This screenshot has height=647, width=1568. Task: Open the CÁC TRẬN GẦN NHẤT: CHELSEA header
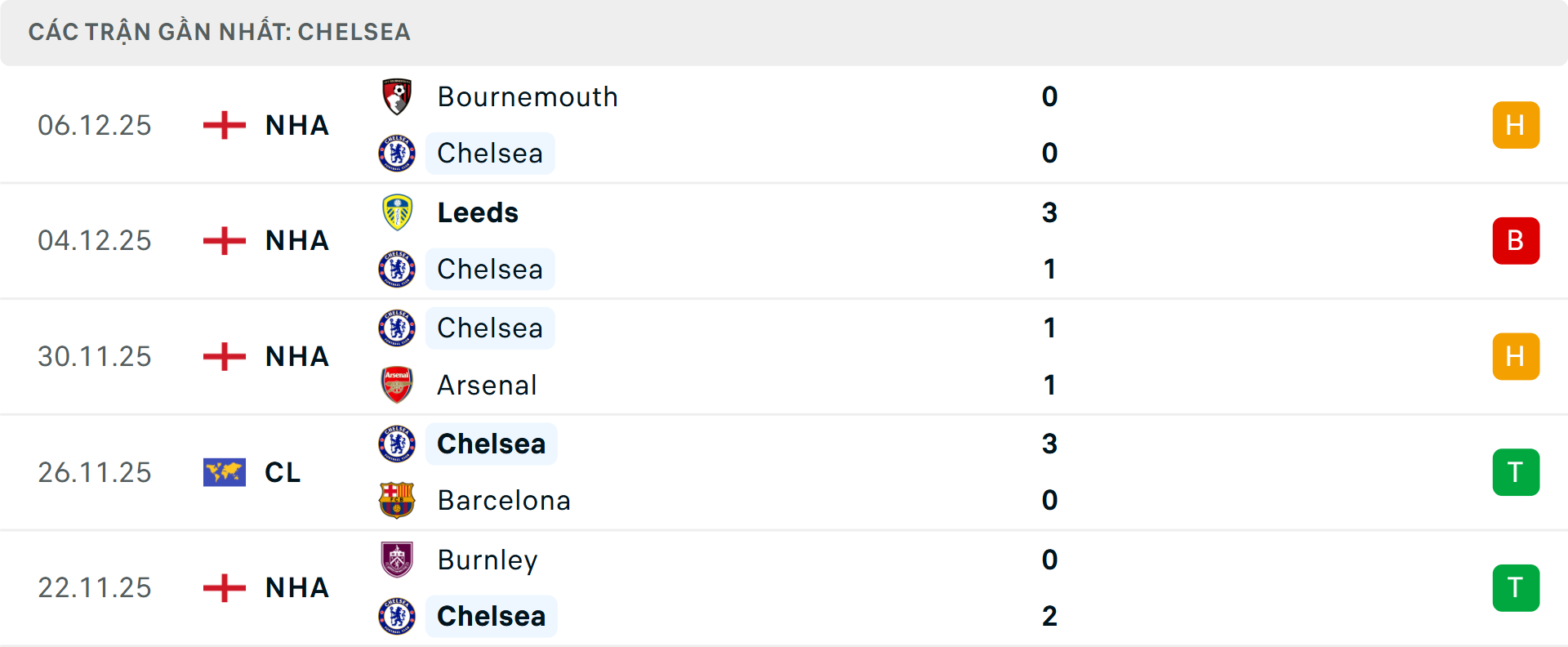(x=219, y=32)
